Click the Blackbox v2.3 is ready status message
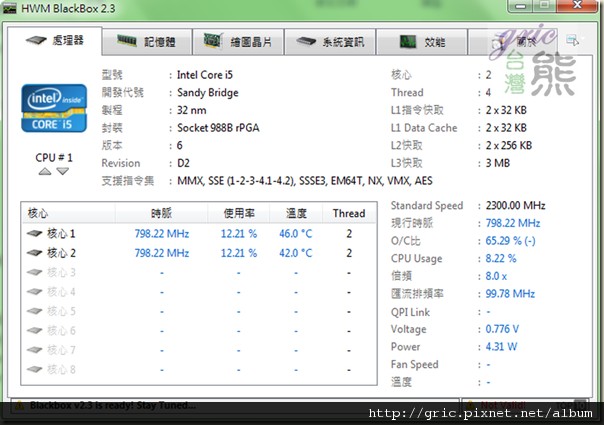 [x=113, y=405]
